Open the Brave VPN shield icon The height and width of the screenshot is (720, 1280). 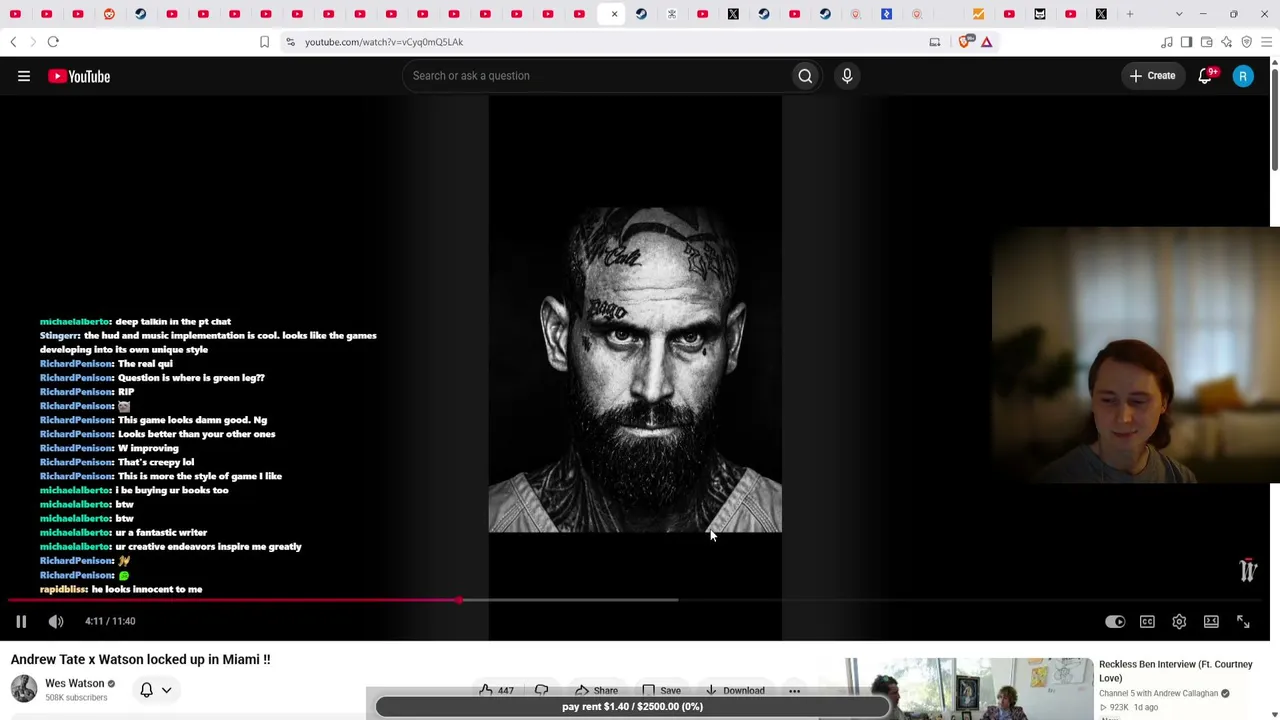click(1247, 42)
